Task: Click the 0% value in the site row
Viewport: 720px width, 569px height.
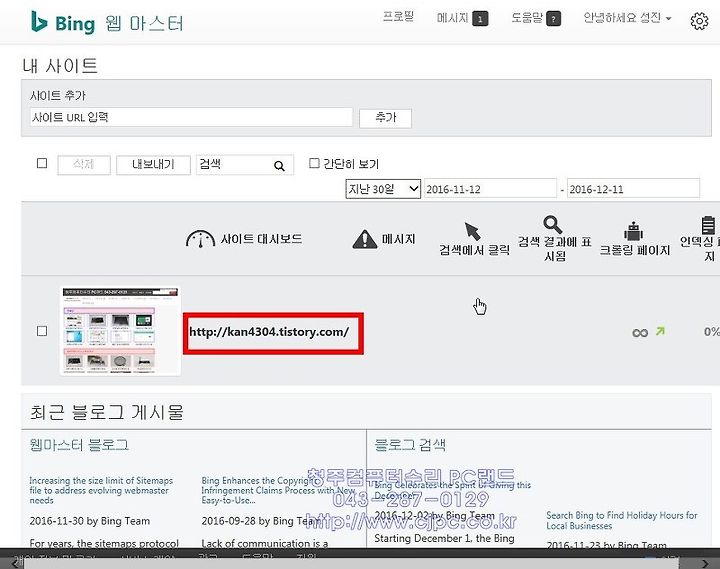Action: (x=712, y=332)
